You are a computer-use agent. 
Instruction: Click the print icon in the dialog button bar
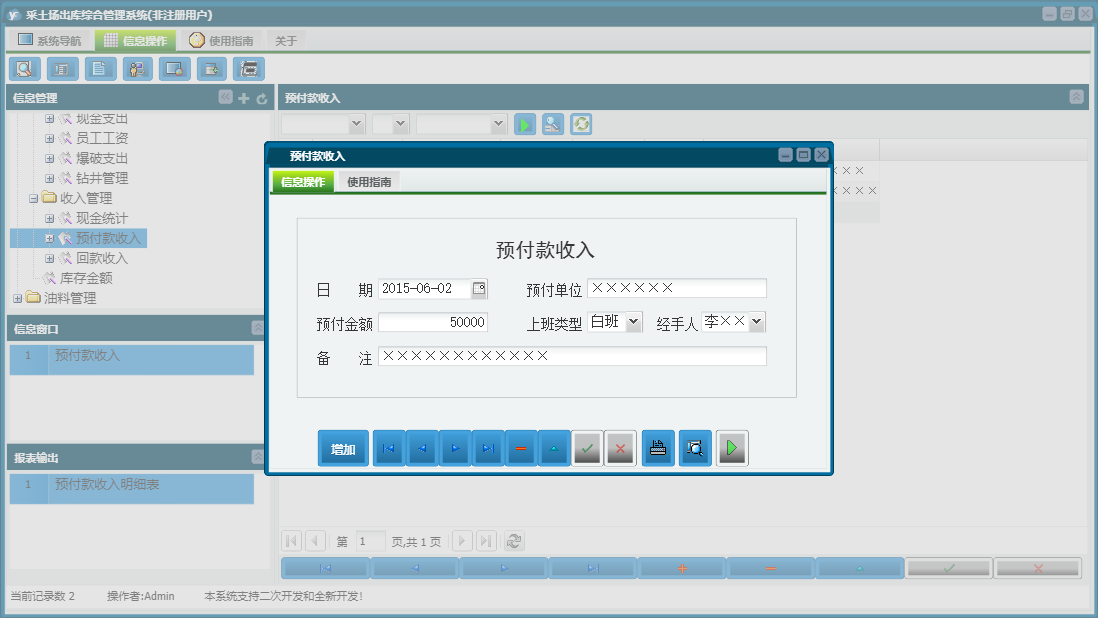[657, 448]
